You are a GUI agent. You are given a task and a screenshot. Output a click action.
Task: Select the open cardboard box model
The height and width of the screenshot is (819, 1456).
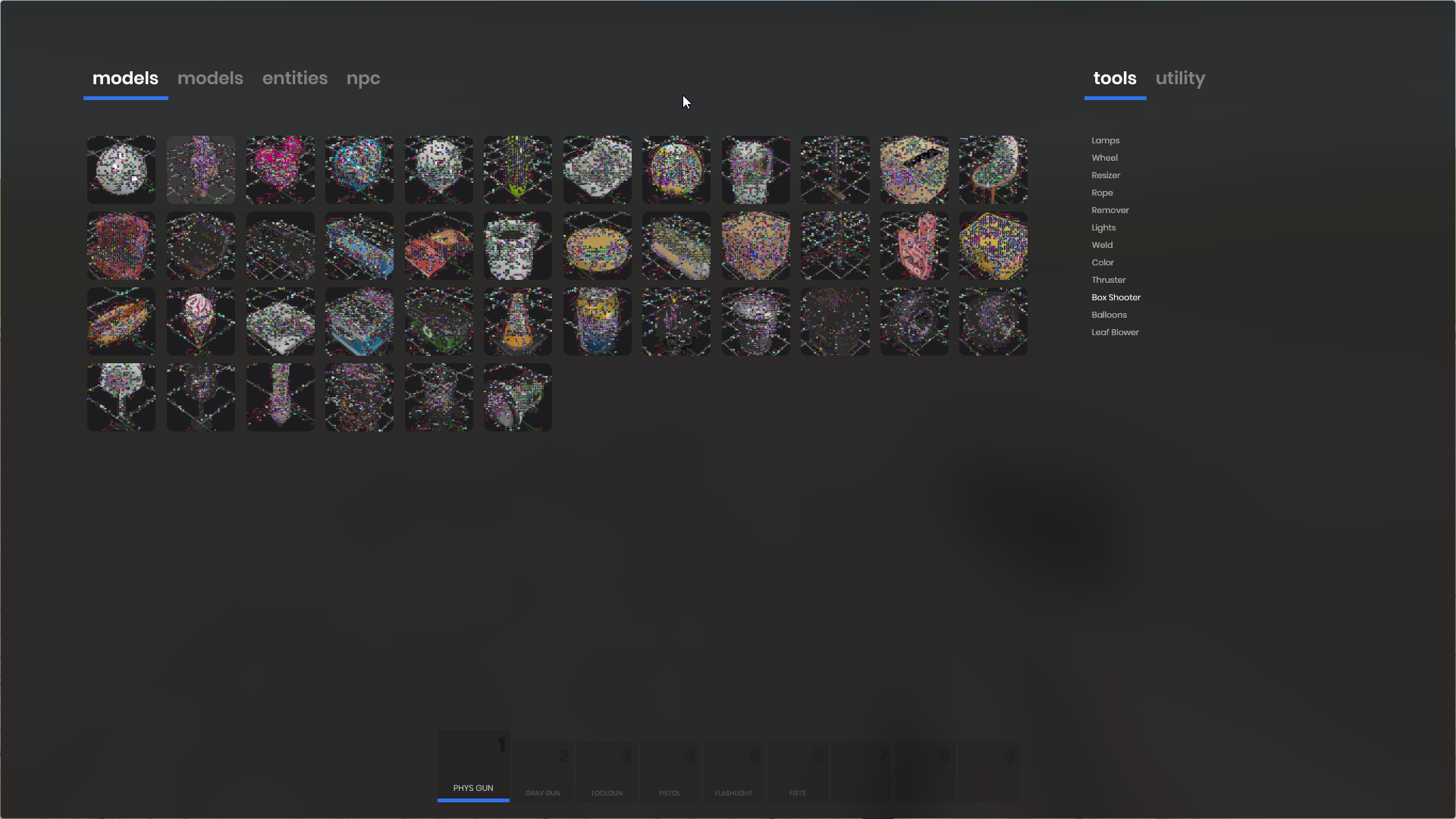(x=914, y=170)
